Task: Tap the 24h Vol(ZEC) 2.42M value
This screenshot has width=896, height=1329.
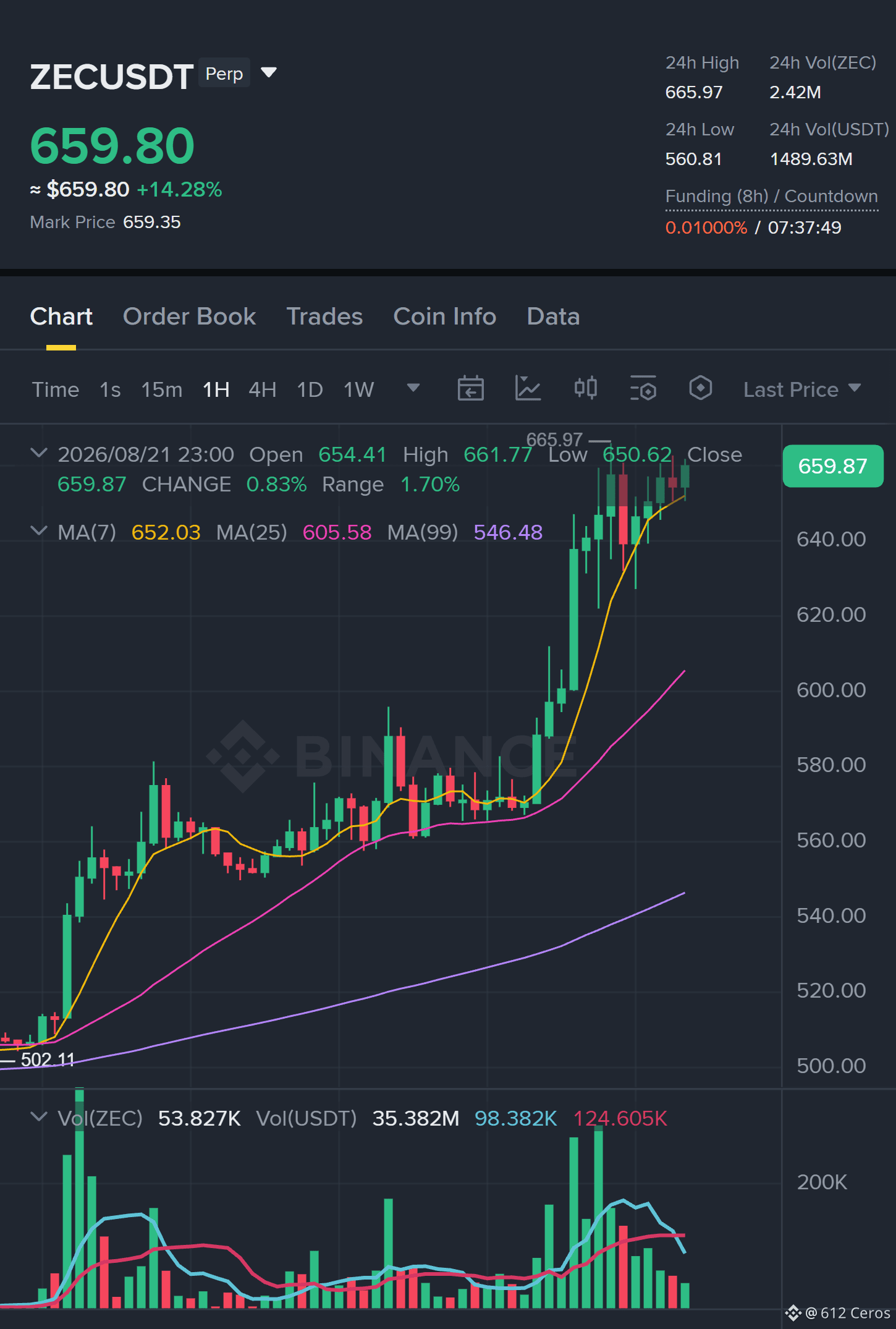Action: (795, 93)
